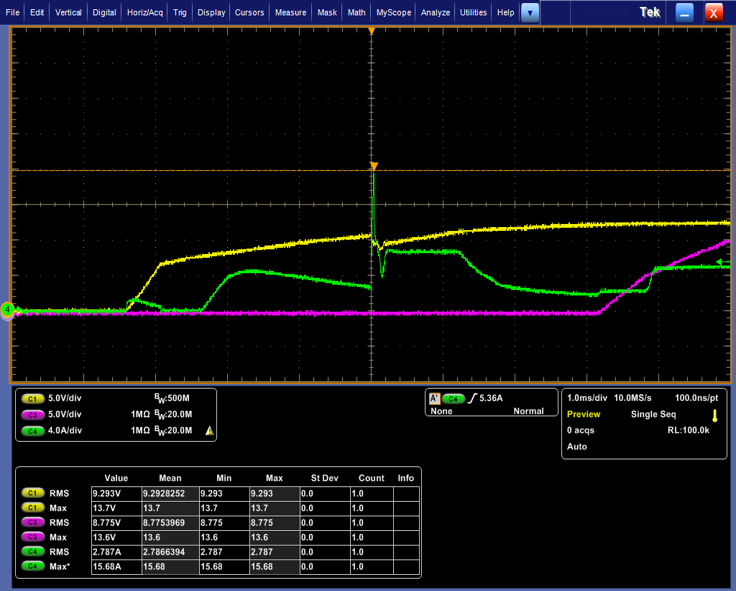Open the Mask menu
Screen dimensions: 736x591
327,13
